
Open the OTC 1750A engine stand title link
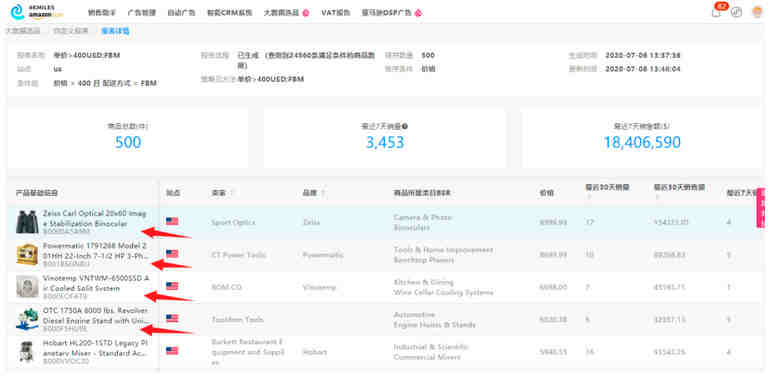pos(95,316)
